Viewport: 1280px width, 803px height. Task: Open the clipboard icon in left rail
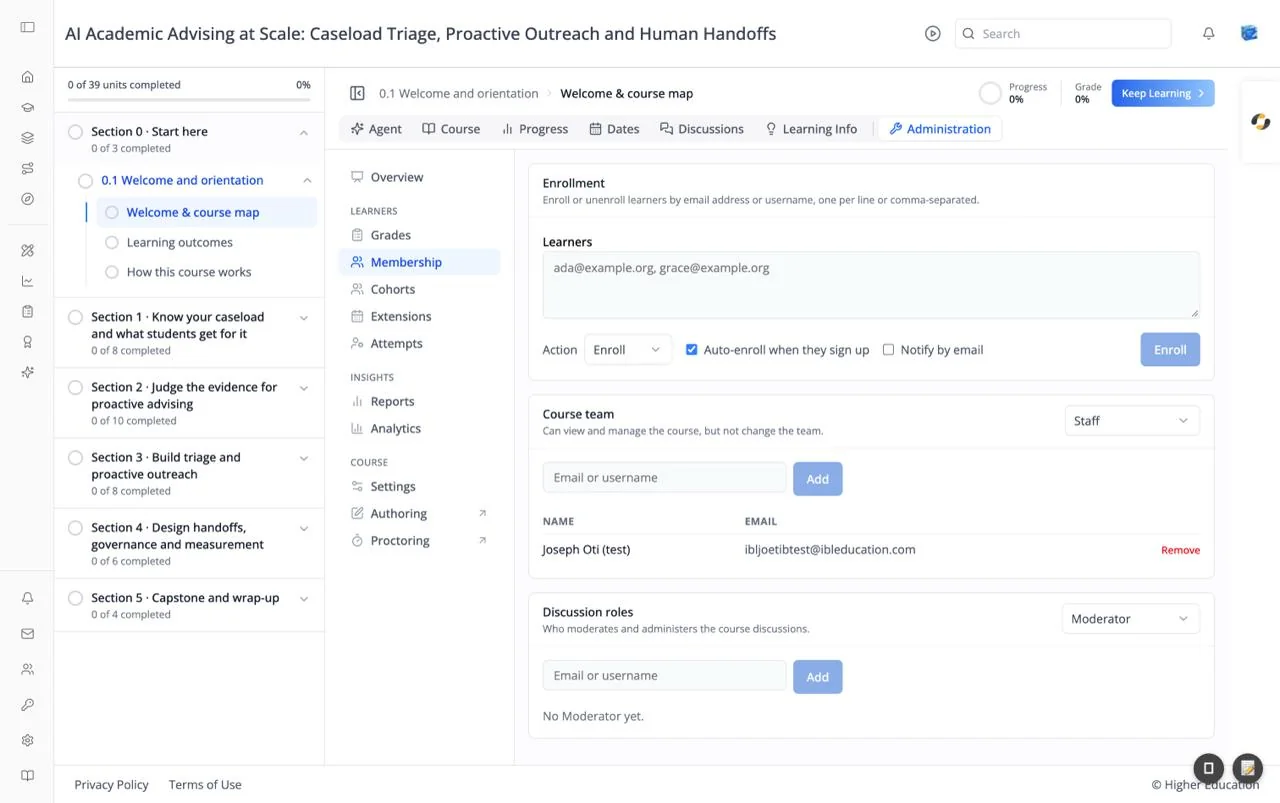point(27,311)
